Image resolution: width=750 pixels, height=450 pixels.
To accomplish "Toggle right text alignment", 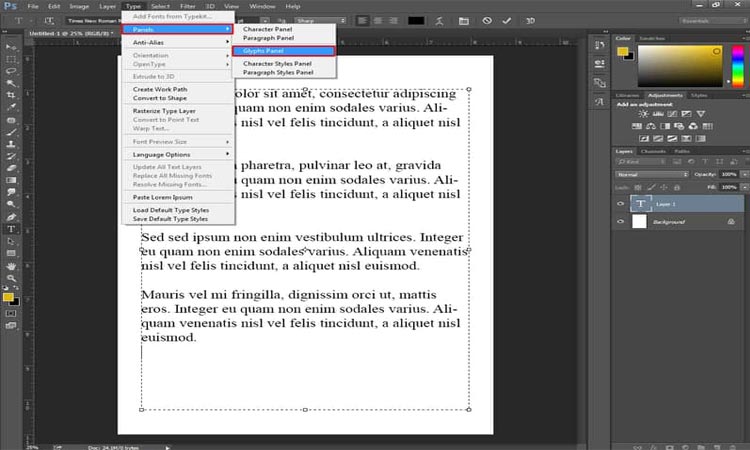I will (393, 21).
